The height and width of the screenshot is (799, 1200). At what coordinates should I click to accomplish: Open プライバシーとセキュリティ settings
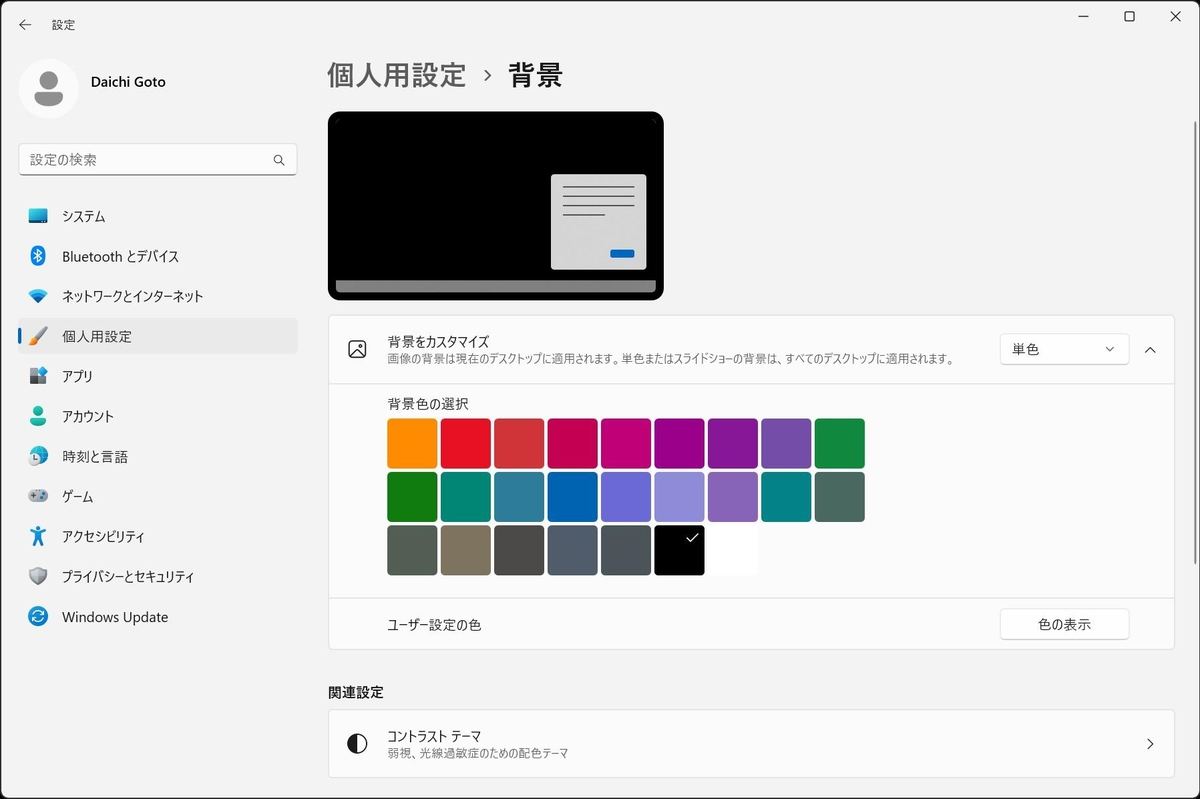158,577
